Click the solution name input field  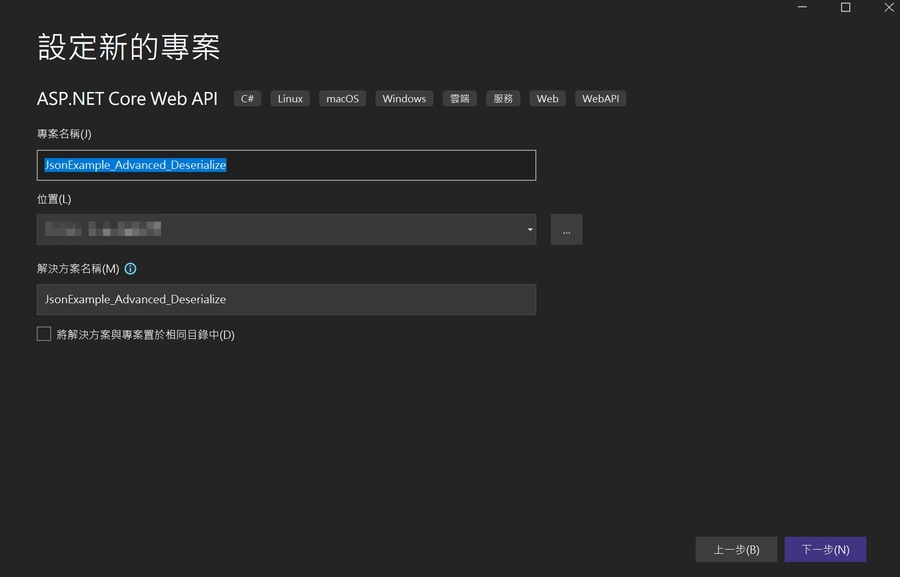click(x=286, y=299)
